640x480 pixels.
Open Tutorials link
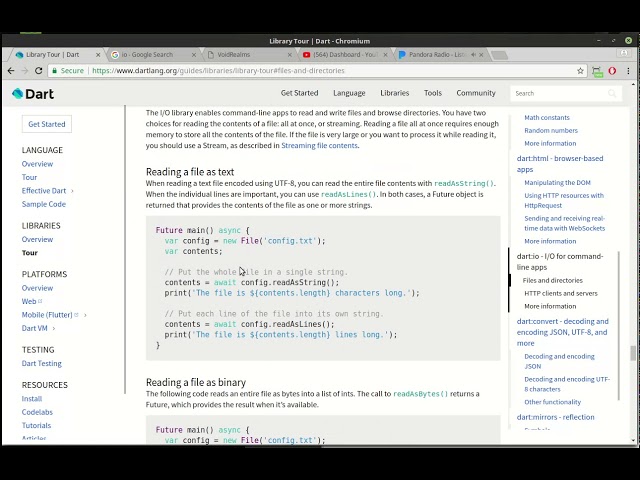click(36, 425)
